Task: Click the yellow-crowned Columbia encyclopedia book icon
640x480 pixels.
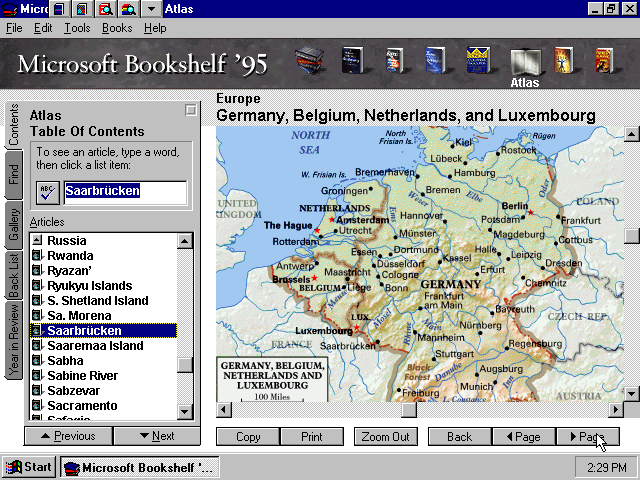Action: click(476, 62)
